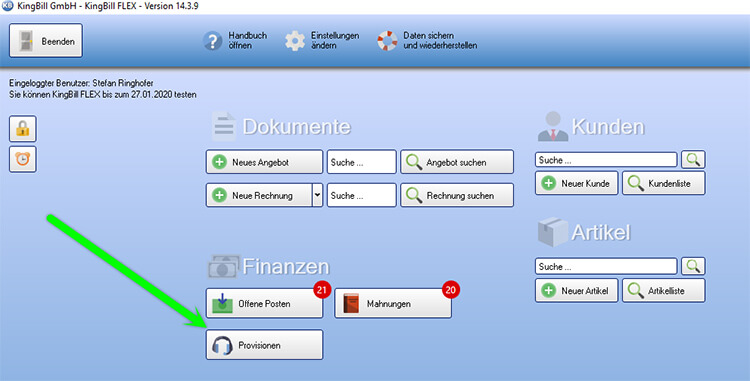This screenshot has width=750, height=381.
Task: Click the headphones icon on Provisionen
Action: click(x=222, y=345)
